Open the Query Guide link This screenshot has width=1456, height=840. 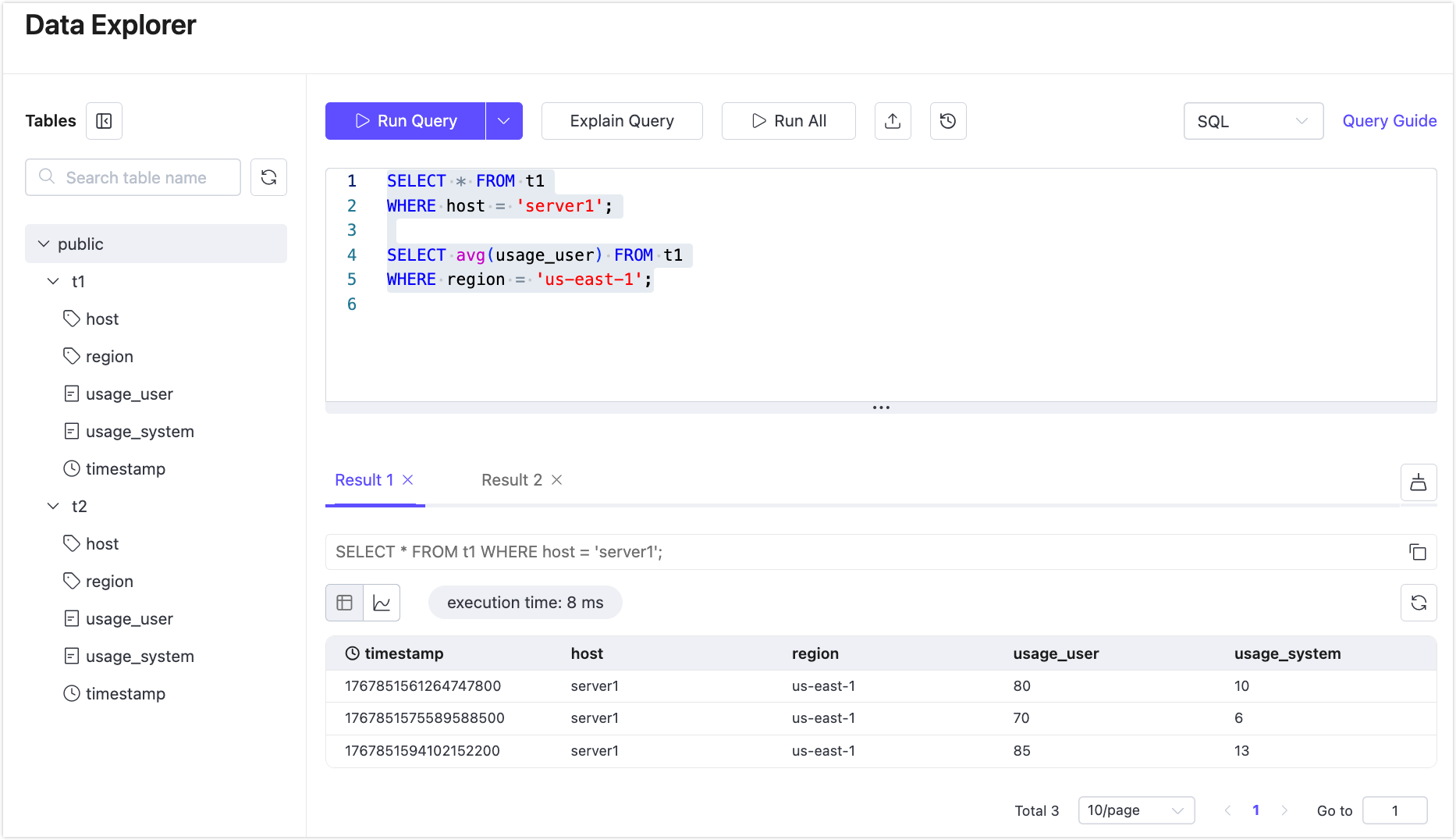click(x=1390, y=121)
